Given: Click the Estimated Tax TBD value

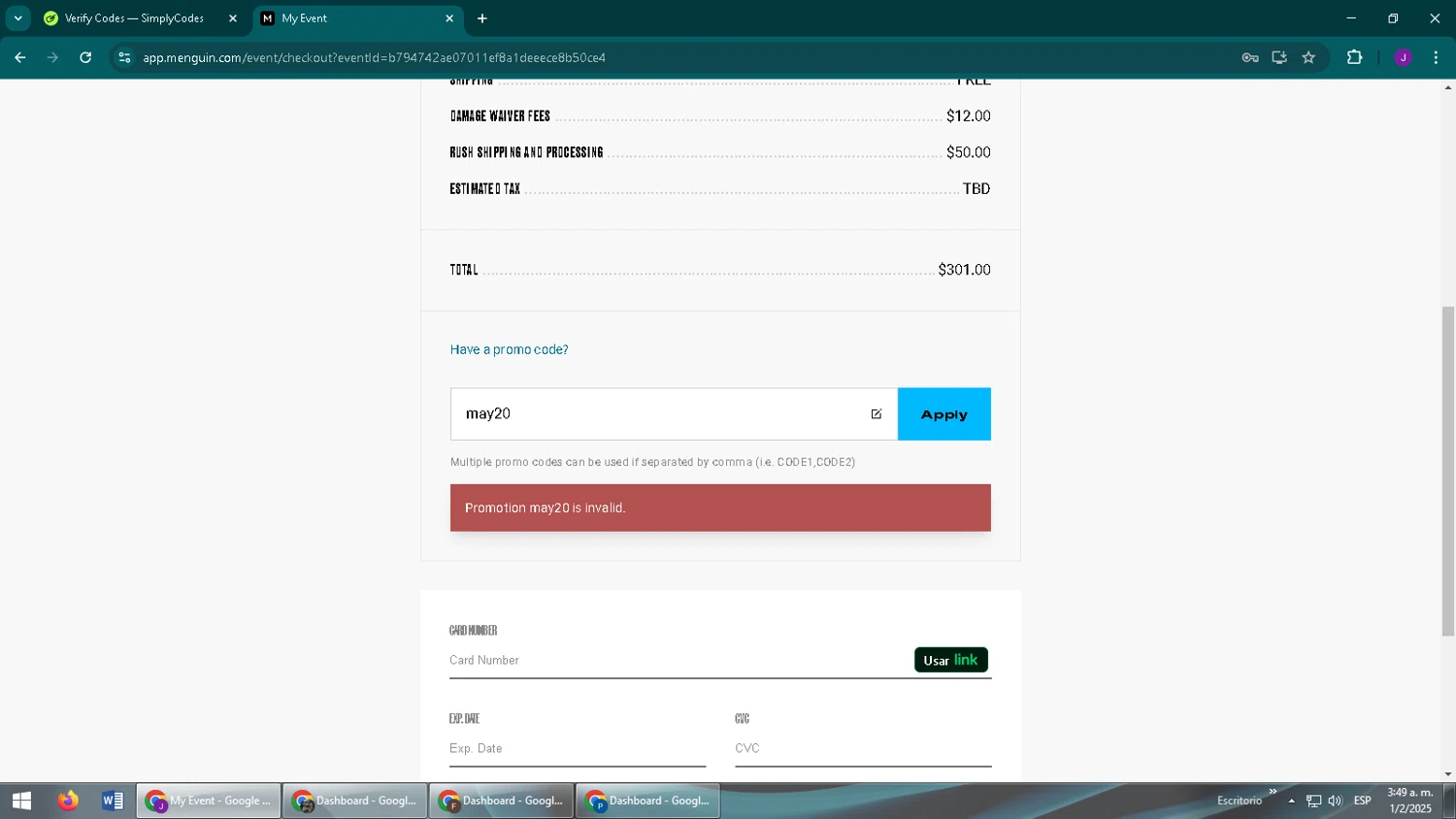Looking at the screenshot, I should click(x=976, y=189).
